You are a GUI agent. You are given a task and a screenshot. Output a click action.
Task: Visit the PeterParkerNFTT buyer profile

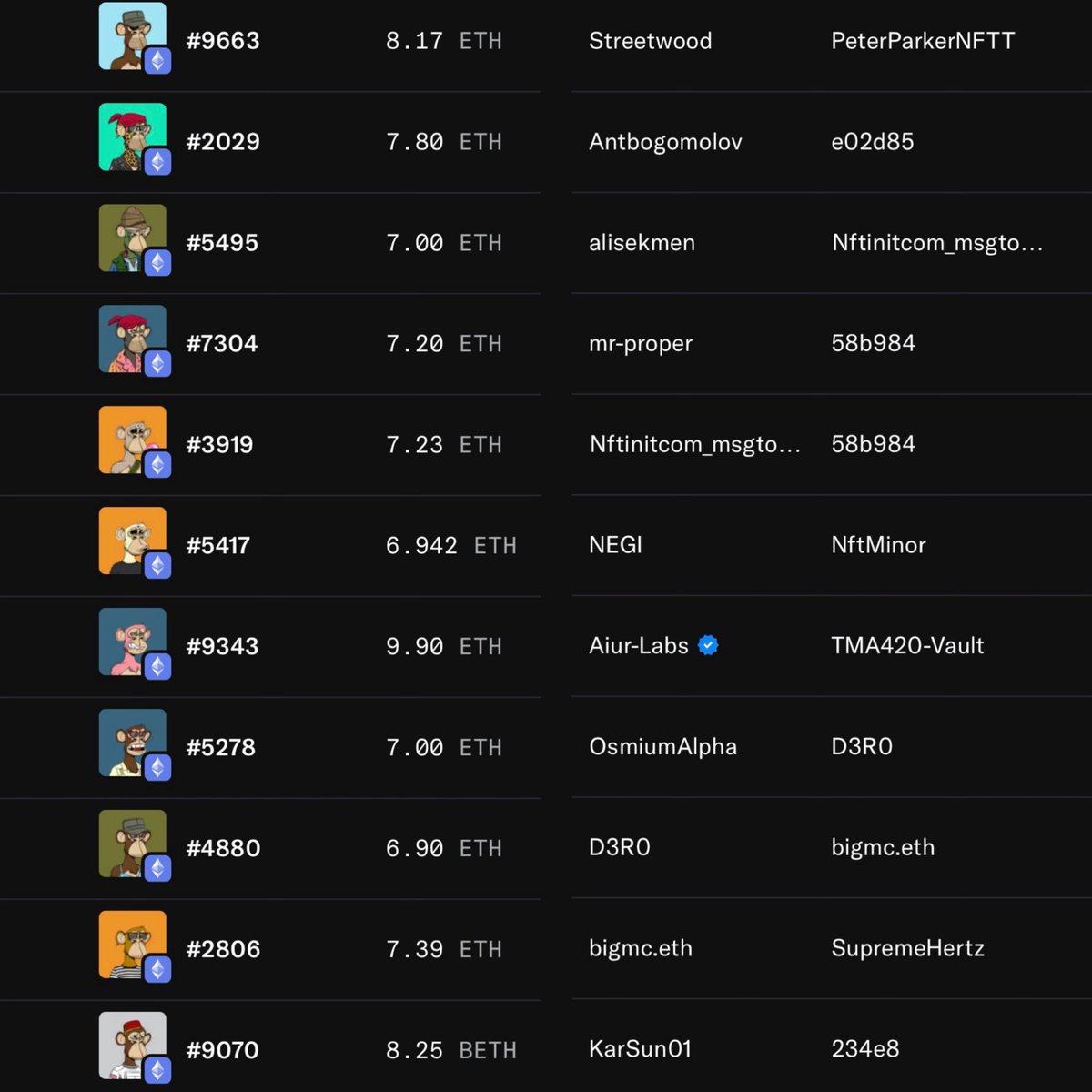[922, 41]
